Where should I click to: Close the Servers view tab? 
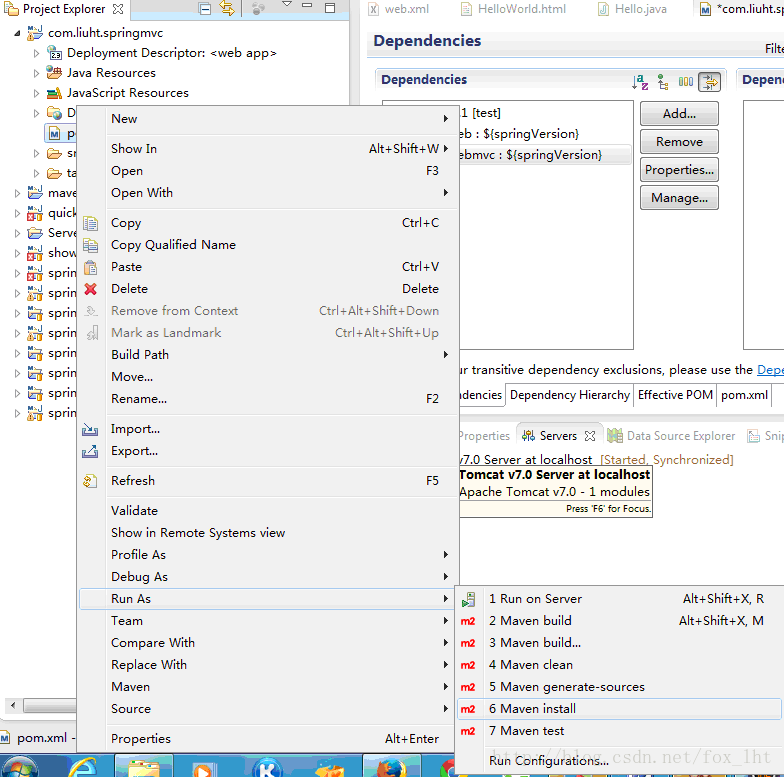(x=590, y=436)
